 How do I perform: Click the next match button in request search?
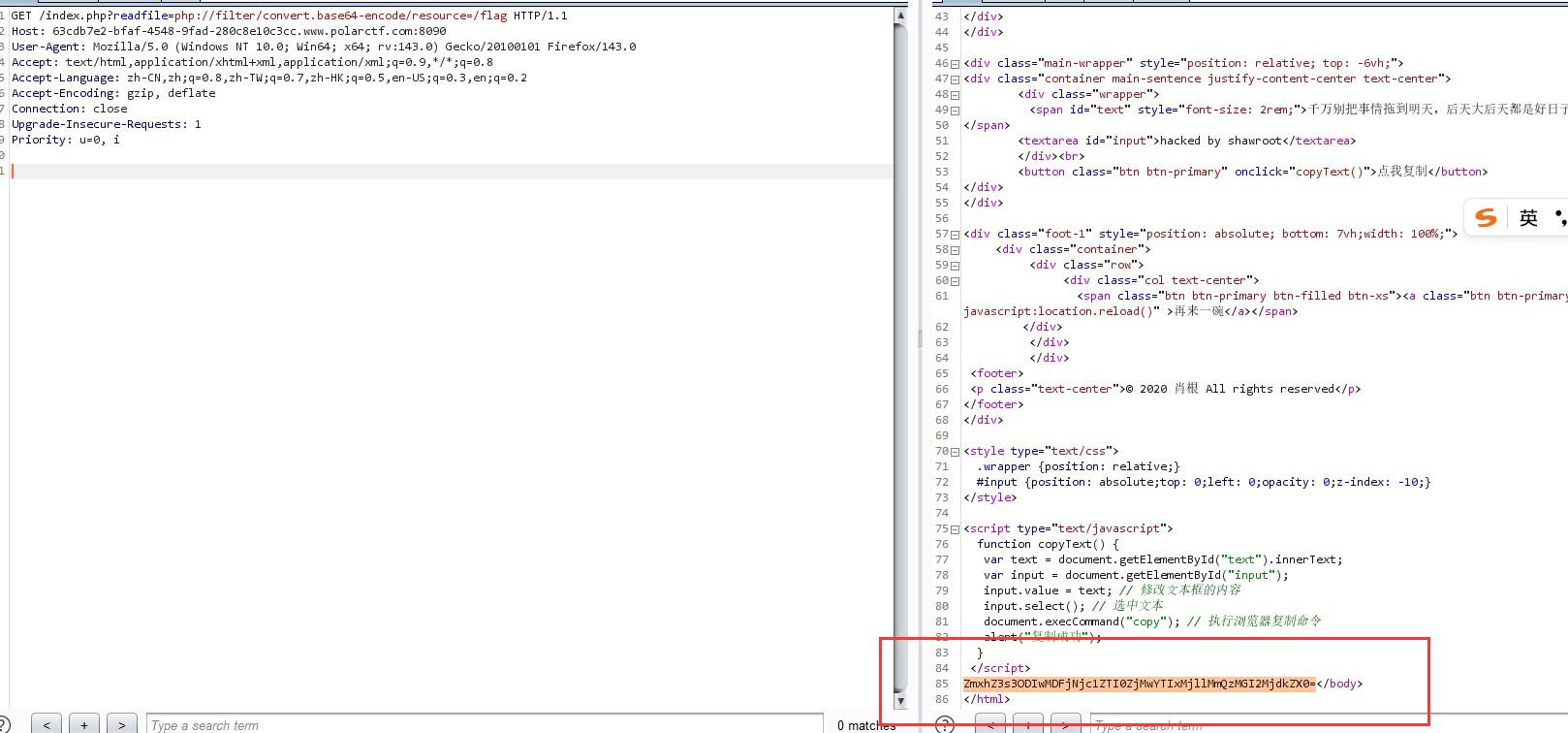[x=121, y=724]
